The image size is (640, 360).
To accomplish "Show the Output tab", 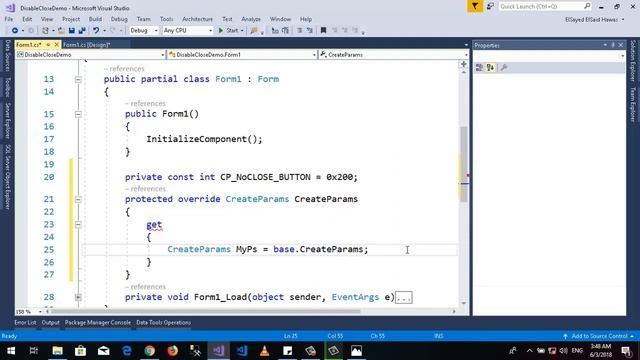I will click(51, 322).
